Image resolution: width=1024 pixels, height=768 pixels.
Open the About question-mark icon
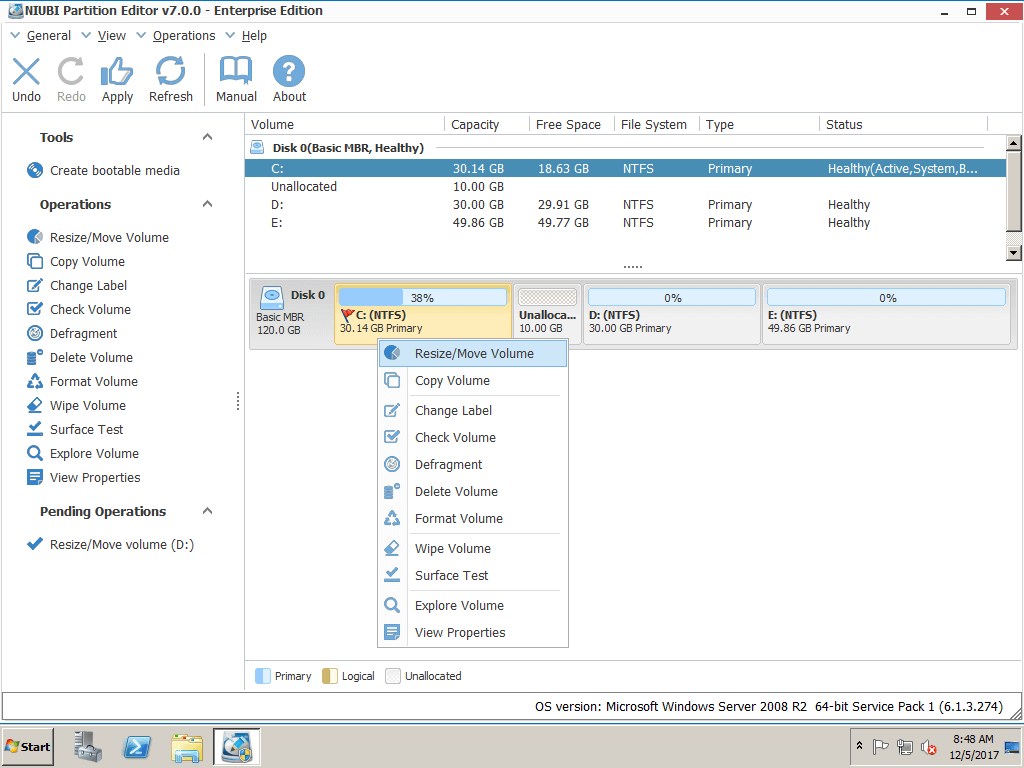click(289, 72)
